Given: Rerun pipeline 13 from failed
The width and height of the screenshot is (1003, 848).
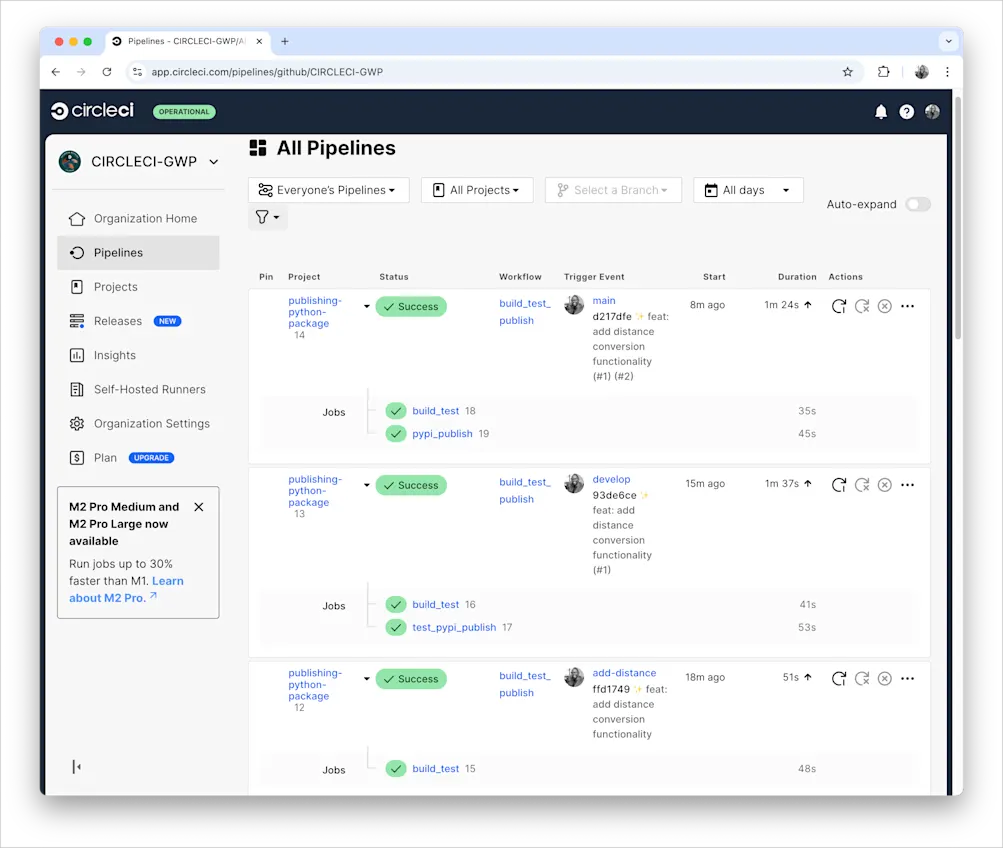Looking at the screenshot, I should [x=862, y=485].
